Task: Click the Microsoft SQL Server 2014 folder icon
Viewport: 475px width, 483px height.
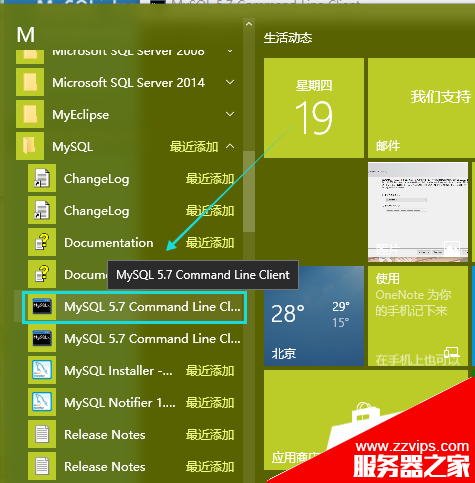Action: (x=30, y=82)
